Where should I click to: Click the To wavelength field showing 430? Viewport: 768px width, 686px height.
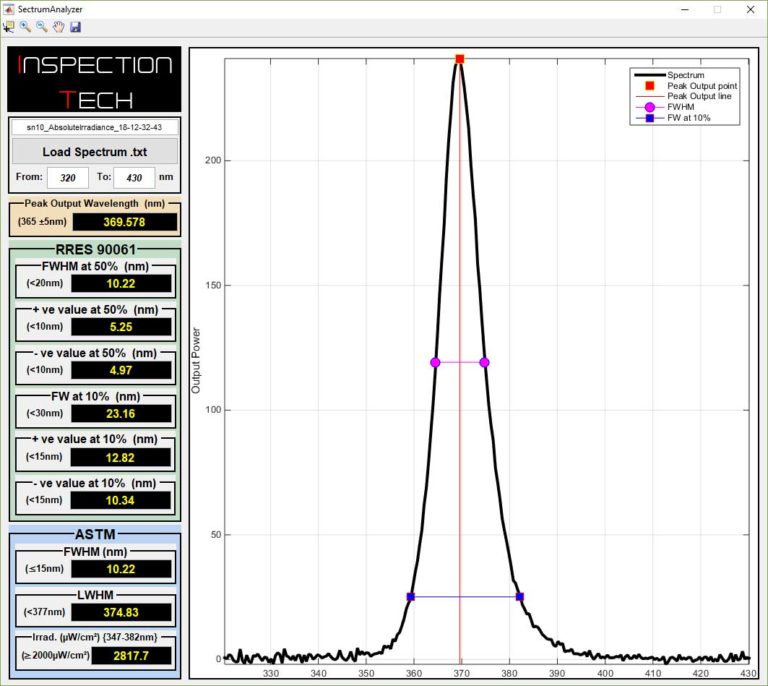[134, 177]
